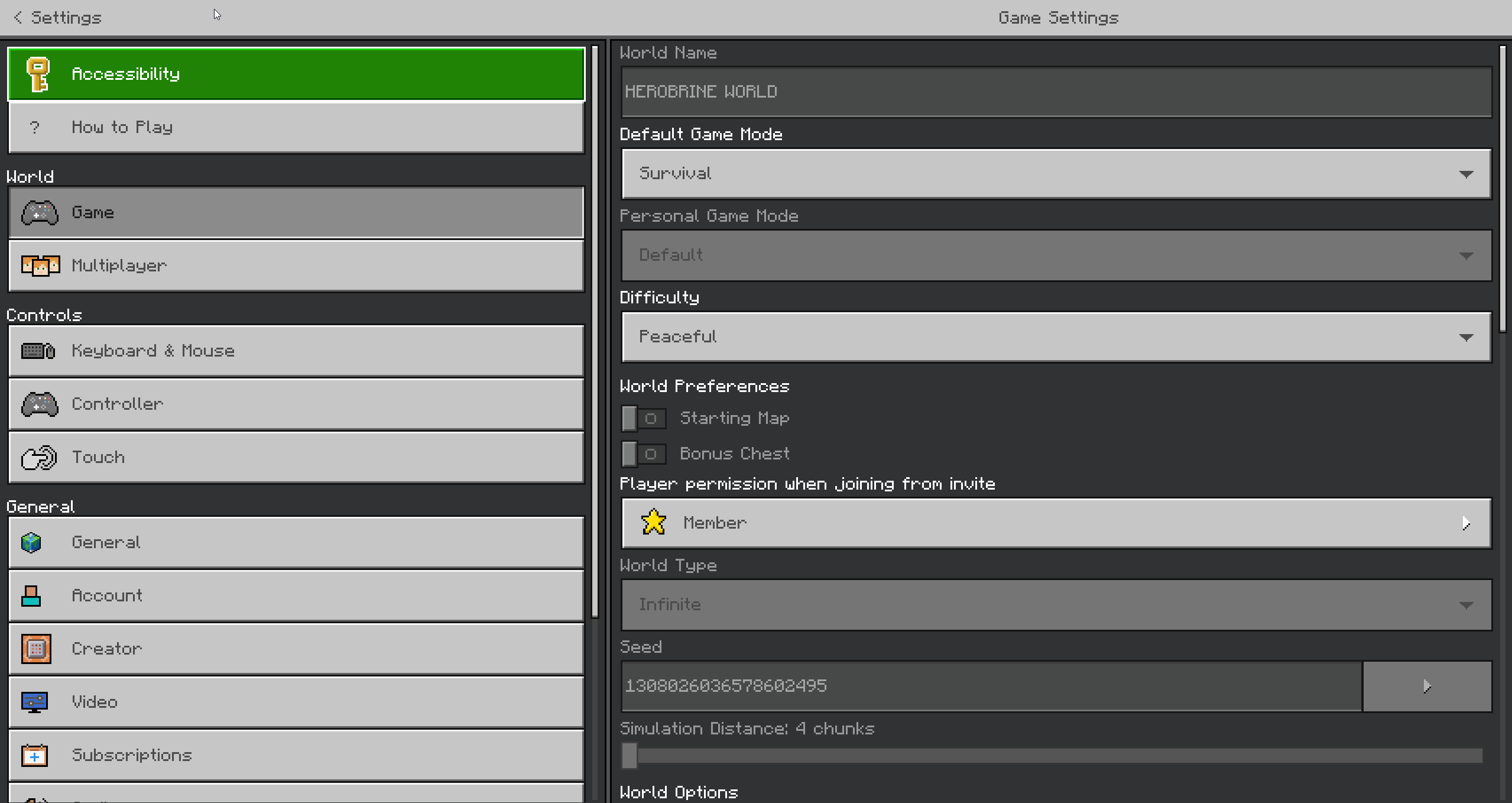This screenshot has height=803, width=1512.
Task: Enable the Bonus Chest toggle
Action: point(643,454)
